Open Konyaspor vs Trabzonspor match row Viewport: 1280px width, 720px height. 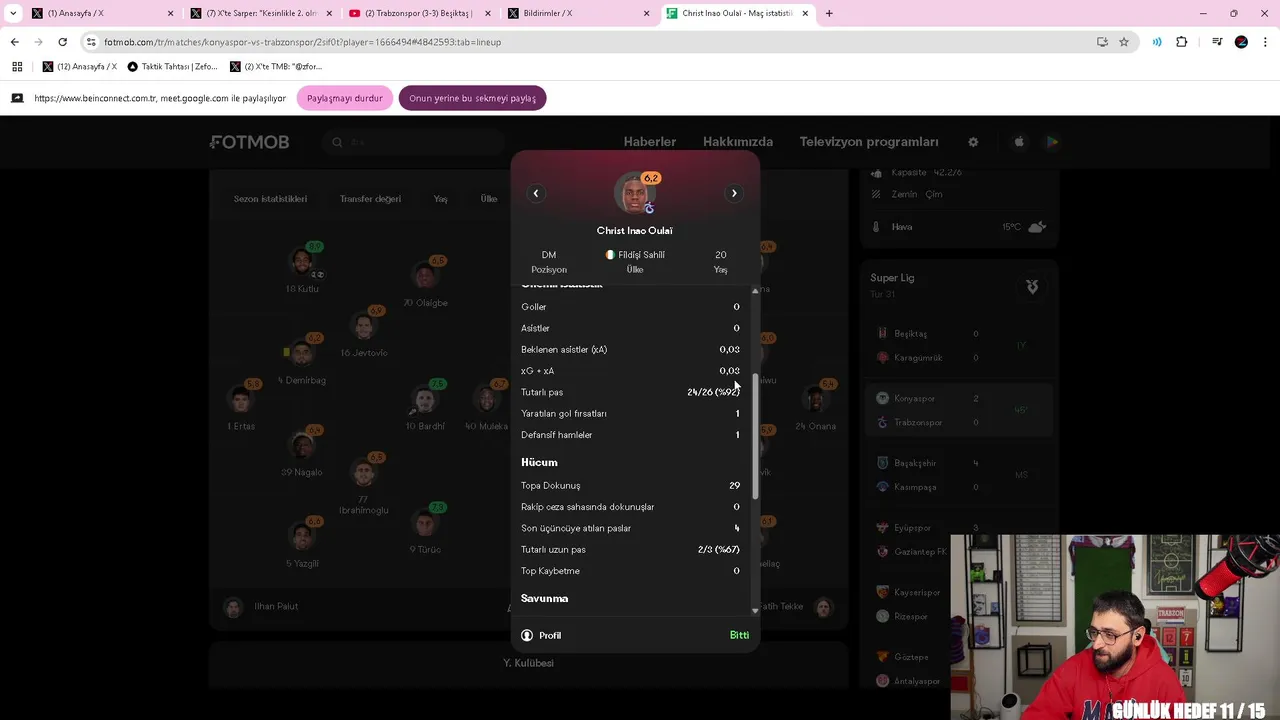[959, 410]
